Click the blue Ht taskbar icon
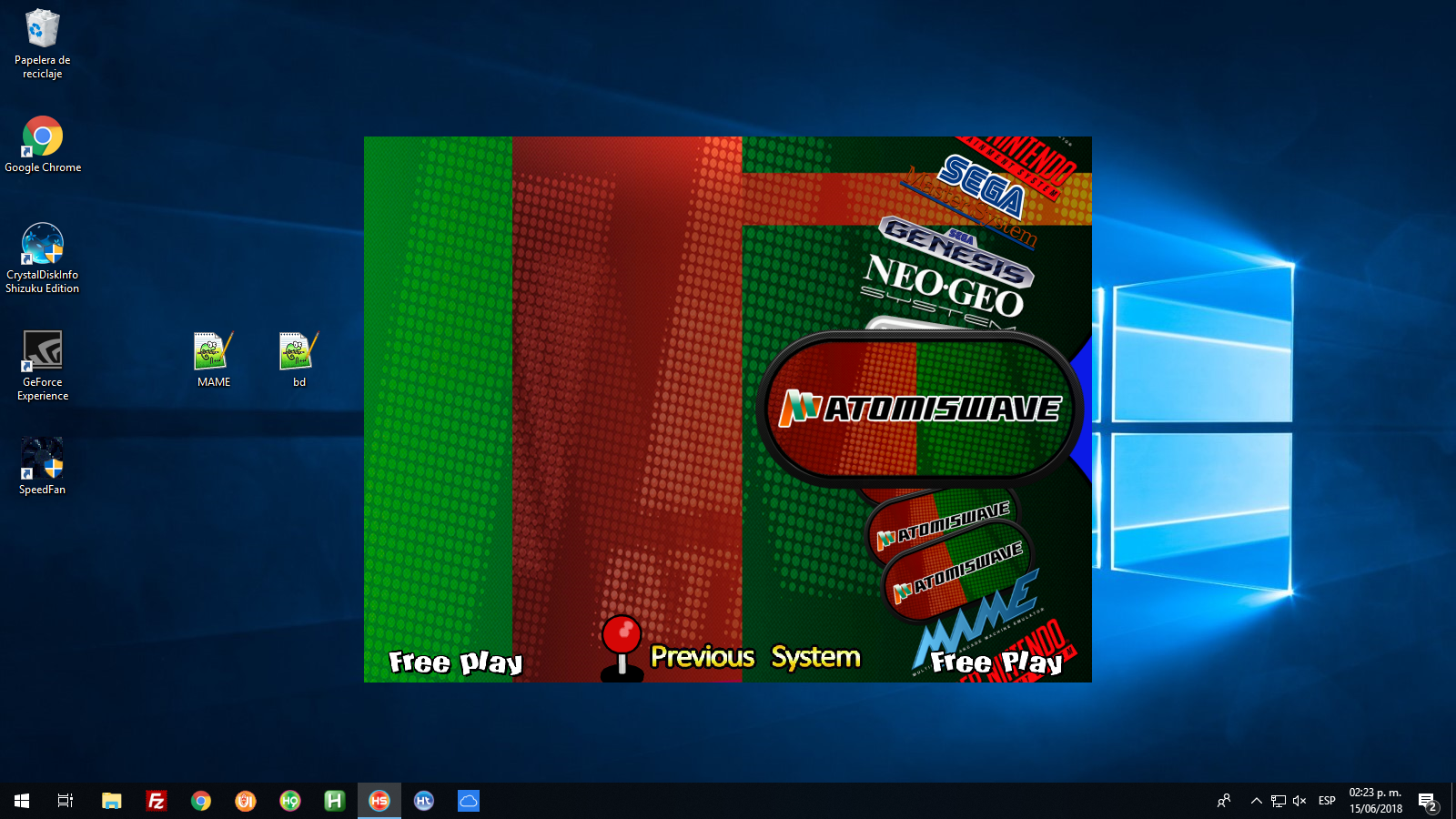The image size is (1456, 819). (423, 801)
